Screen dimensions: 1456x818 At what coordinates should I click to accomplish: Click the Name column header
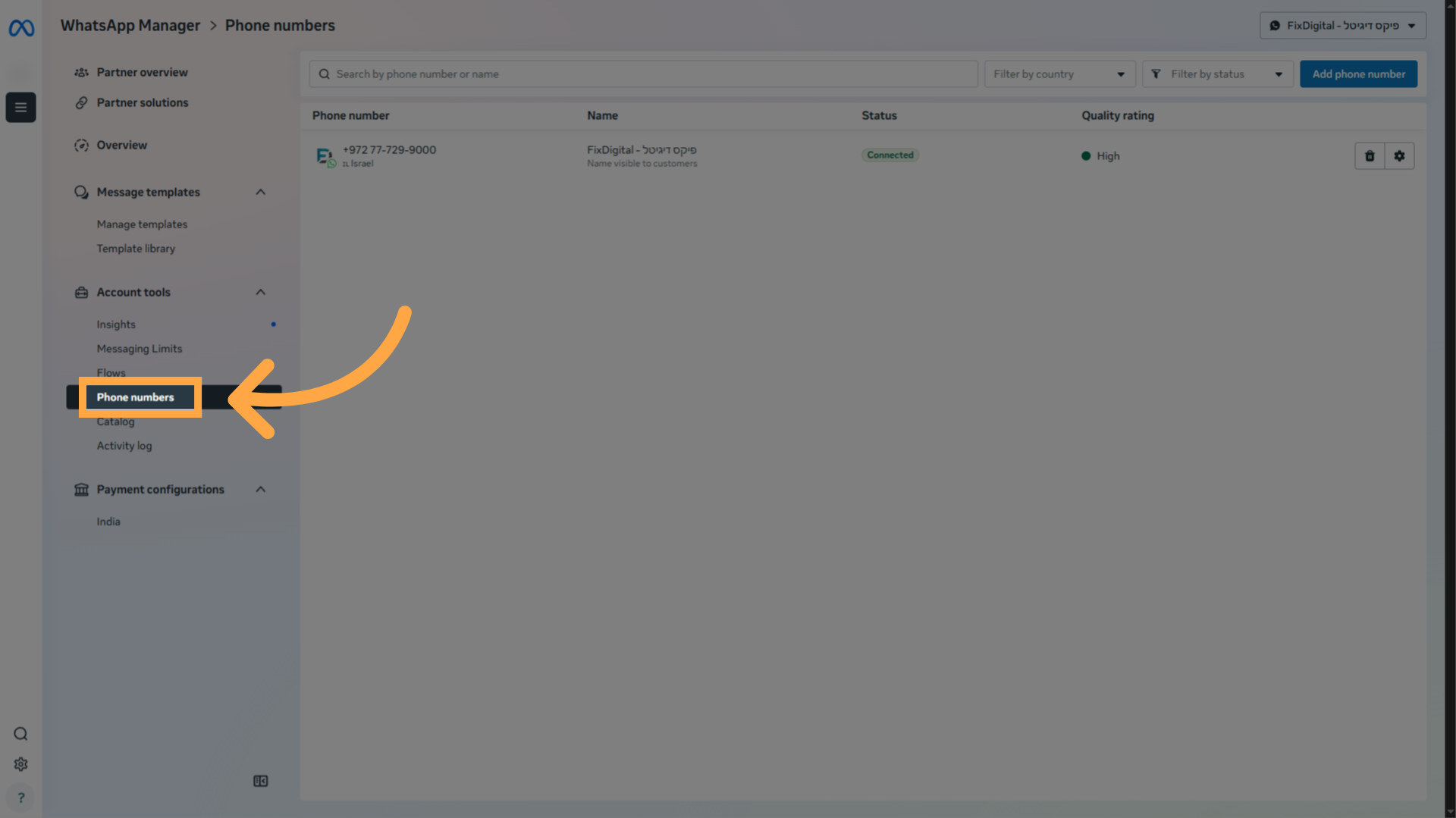(x=602, y=115)
